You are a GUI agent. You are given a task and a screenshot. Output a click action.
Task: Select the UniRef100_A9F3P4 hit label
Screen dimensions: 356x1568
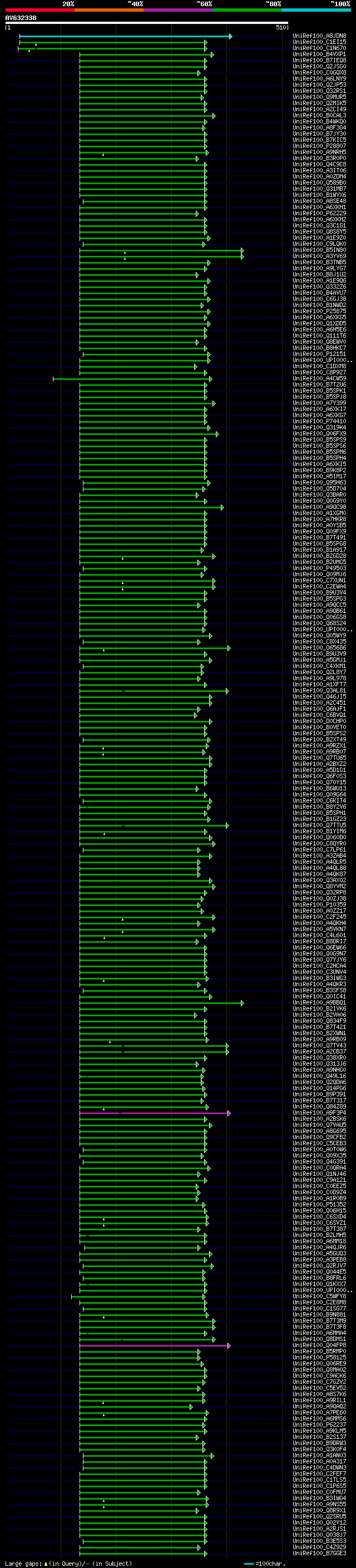coord(319,1114)
